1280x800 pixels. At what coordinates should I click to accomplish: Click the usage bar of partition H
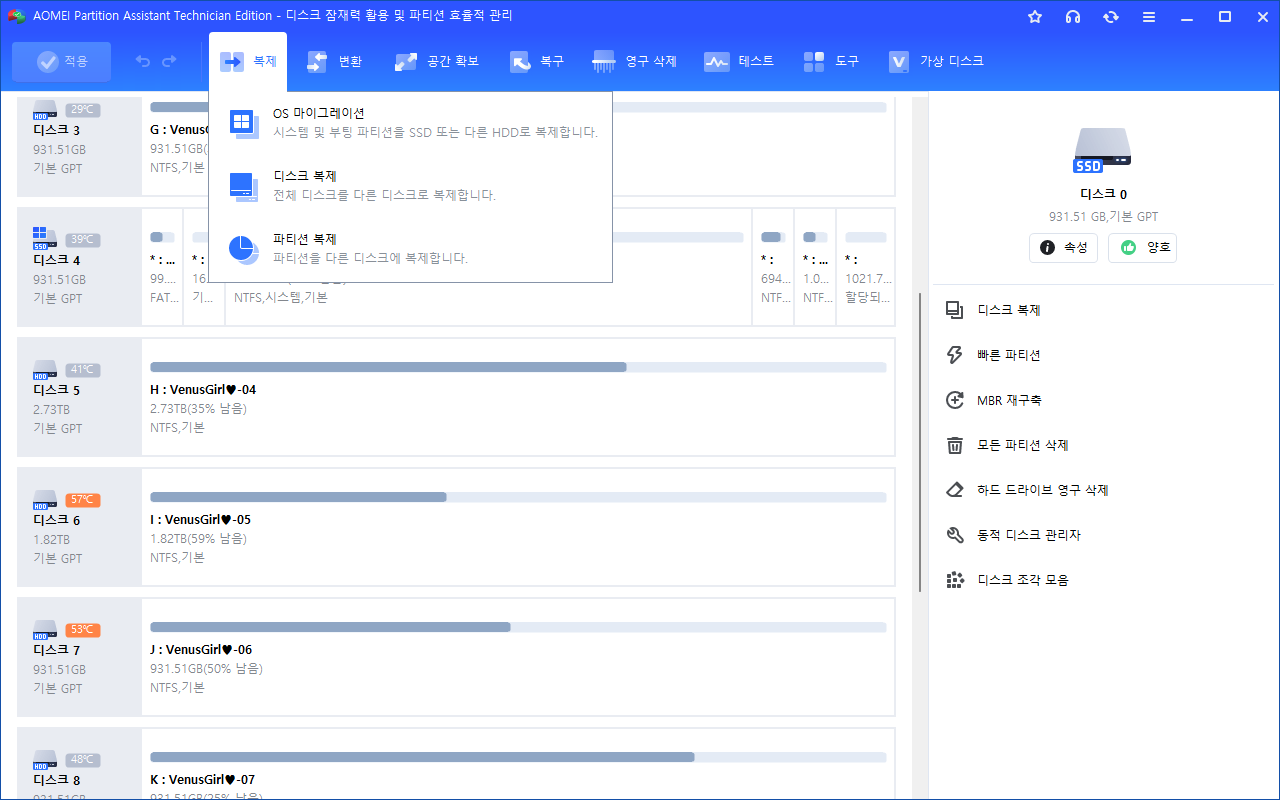tap(518, 367)
